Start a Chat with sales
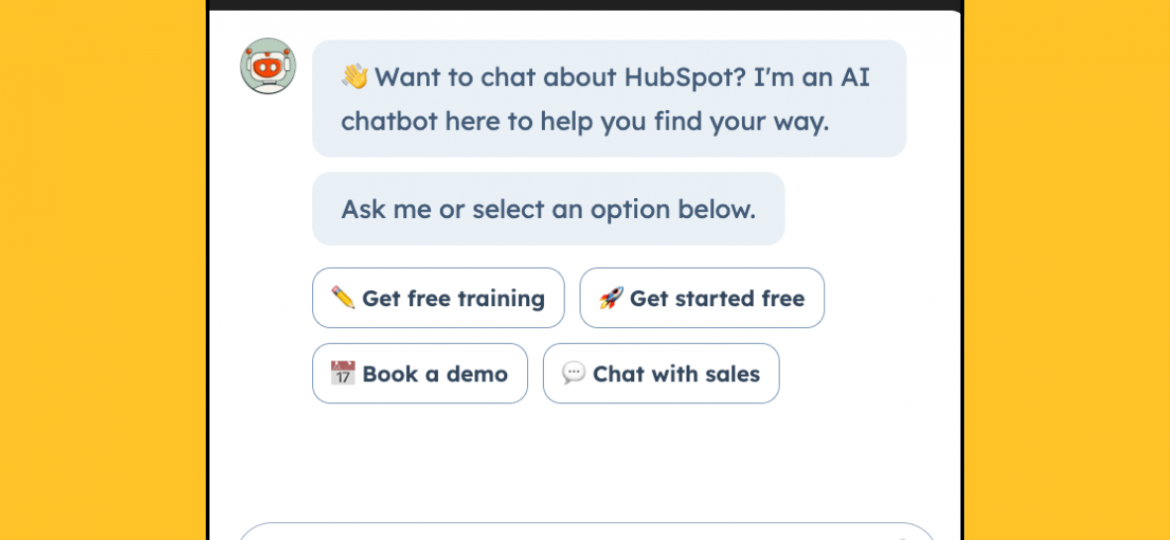1170x540 pixels. tap(676, 374)
